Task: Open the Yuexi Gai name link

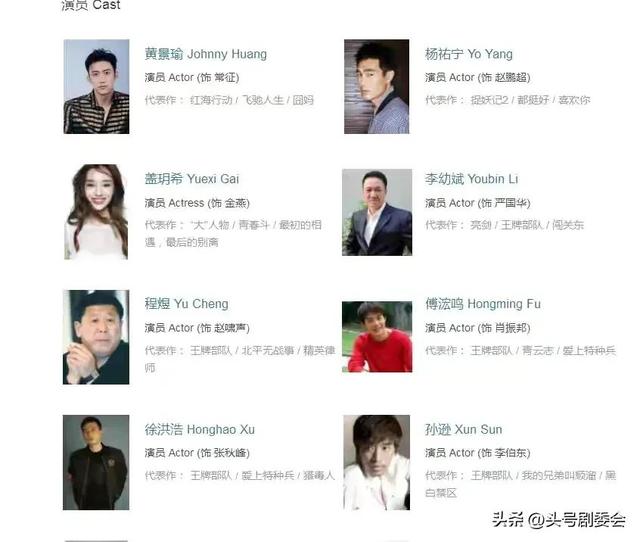Action: (x=192, y=179)
